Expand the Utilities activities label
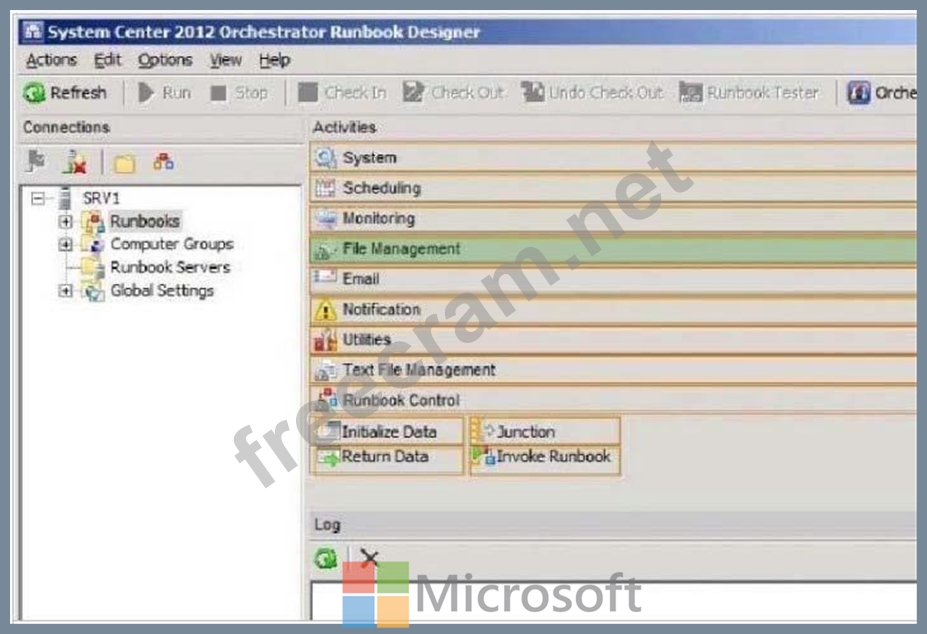Image resolution: width=927 pixels, height=634 pixels. [367, 339]
